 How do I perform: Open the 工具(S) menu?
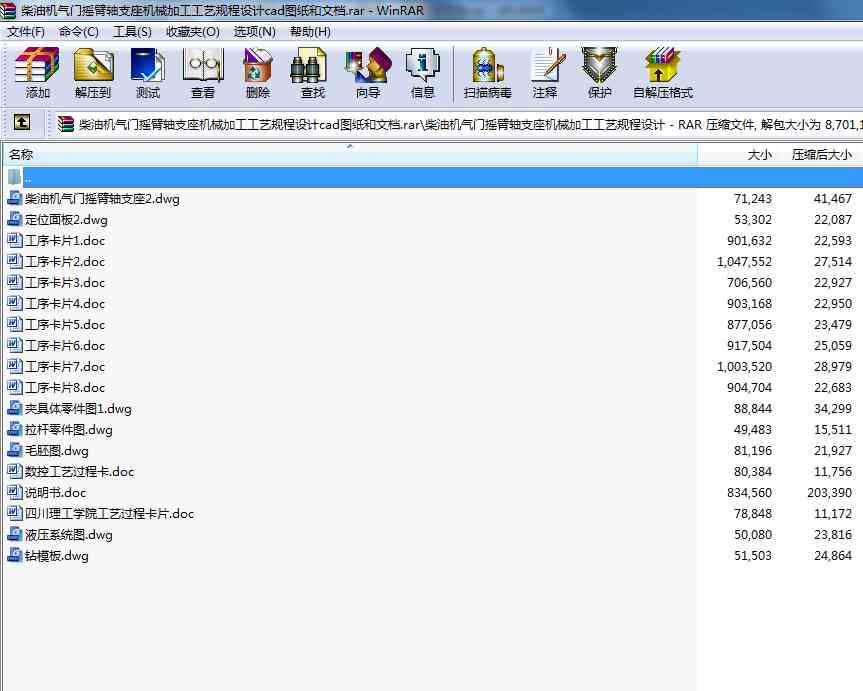132,32
